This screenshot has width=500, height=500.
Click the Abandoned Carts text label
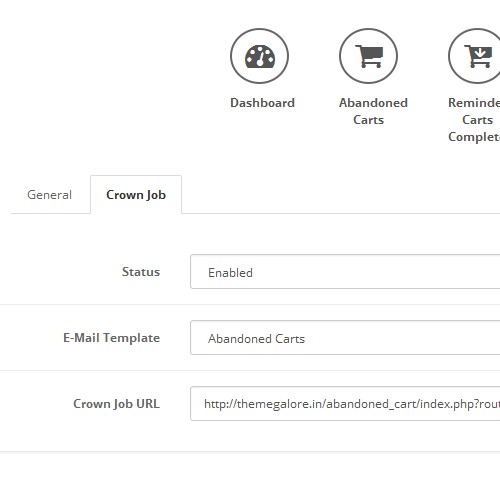[x=373, y=111]
